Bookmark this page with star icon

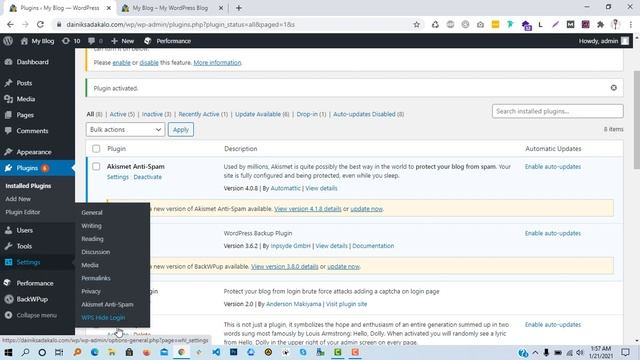point(416,24)
